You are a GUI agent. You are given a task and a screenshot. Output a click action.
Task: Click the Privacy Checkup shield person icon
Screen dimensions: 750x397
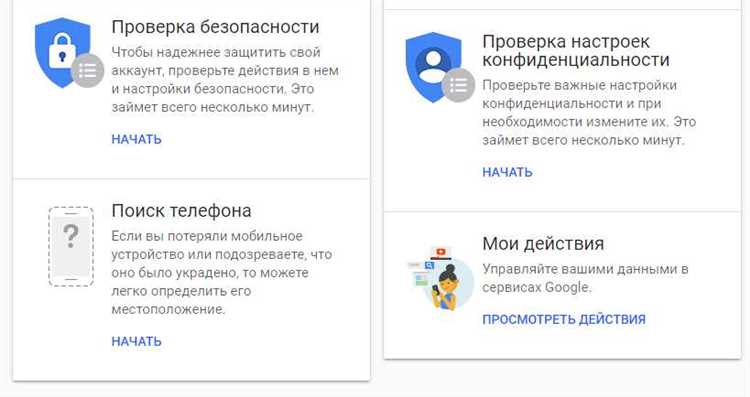tap(440, 67)
